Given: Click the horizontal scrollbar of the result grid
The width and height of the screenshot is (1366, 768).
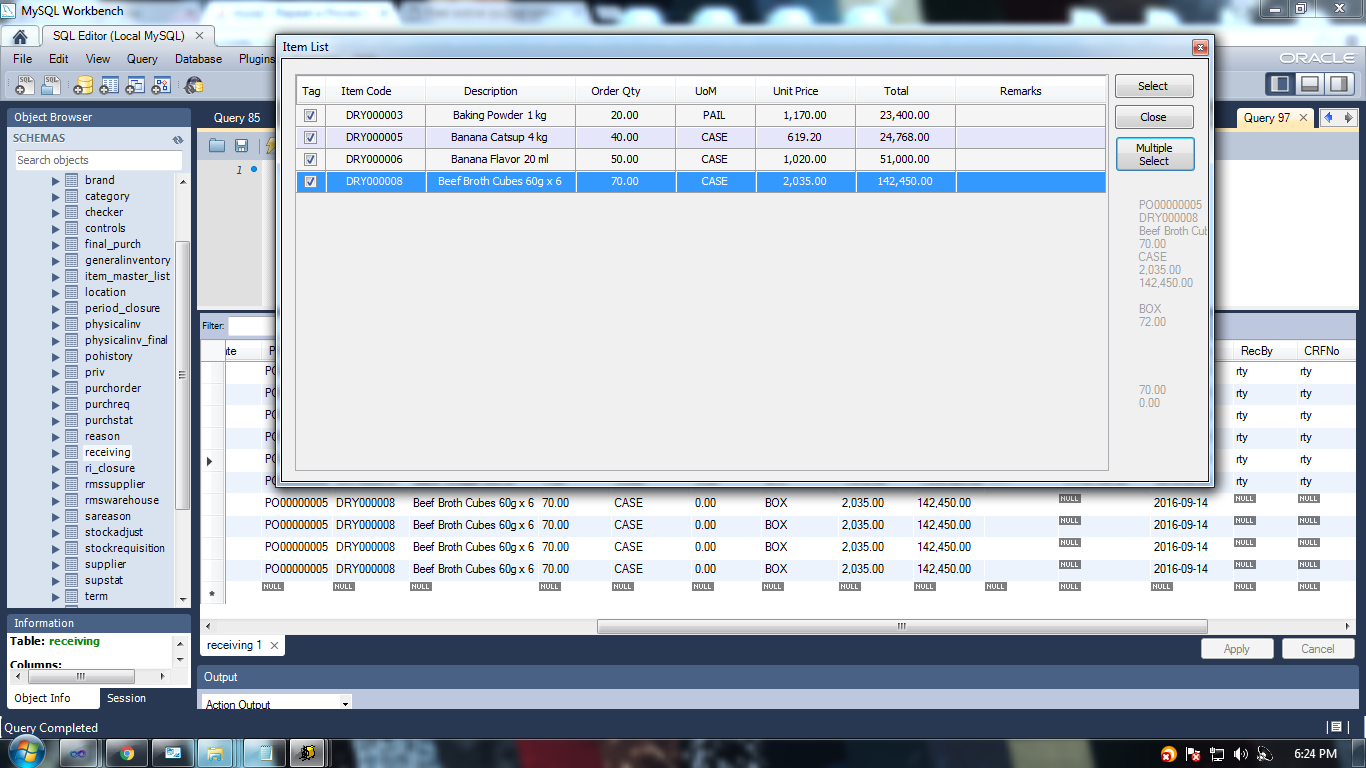Looking at the screenshot, I should [901, 627].
